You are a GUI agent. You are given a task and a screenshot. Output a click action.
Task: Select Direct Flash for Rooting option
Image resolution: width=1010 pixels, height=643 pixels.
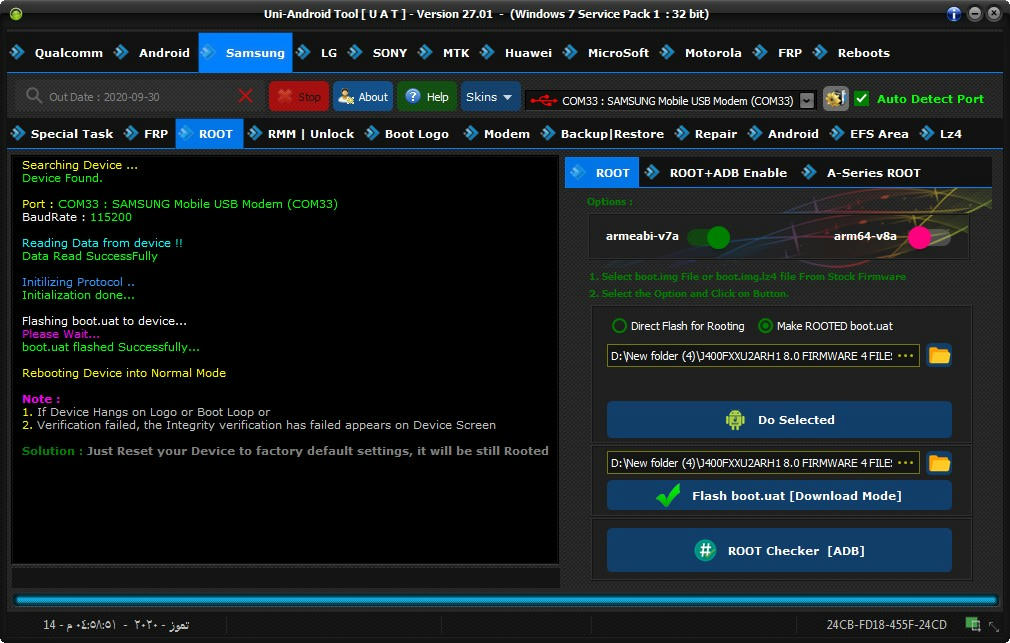click(678, 326)
